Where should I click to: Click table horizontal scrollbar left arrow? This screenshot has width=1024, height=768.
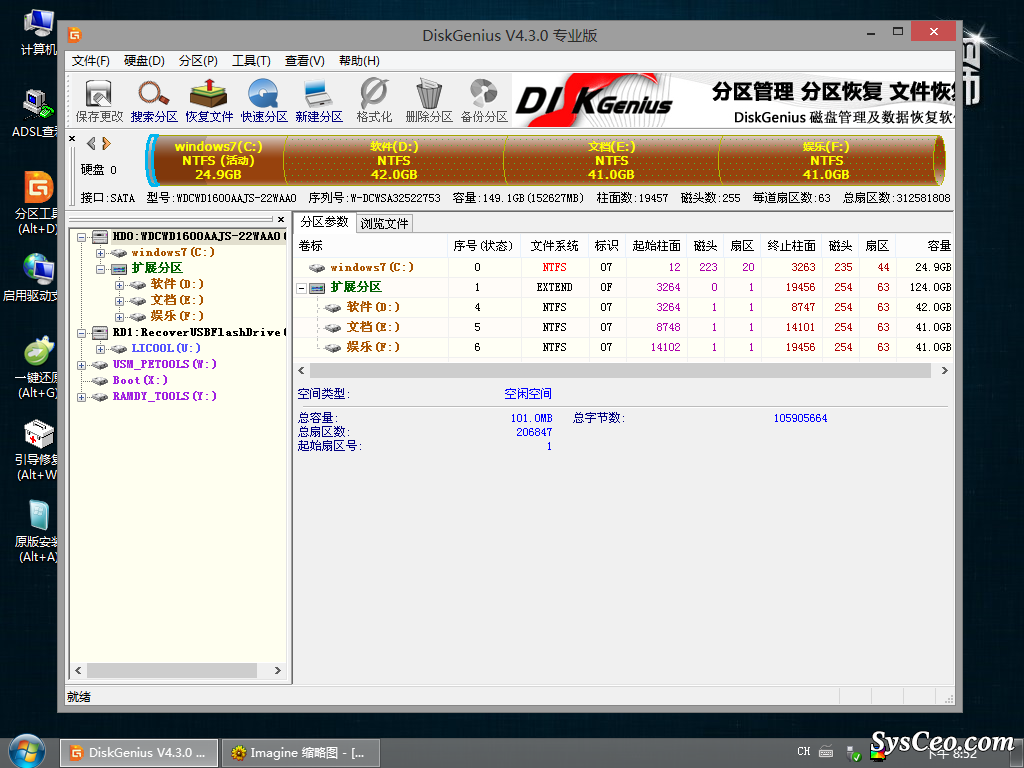(x=301, y=370)
